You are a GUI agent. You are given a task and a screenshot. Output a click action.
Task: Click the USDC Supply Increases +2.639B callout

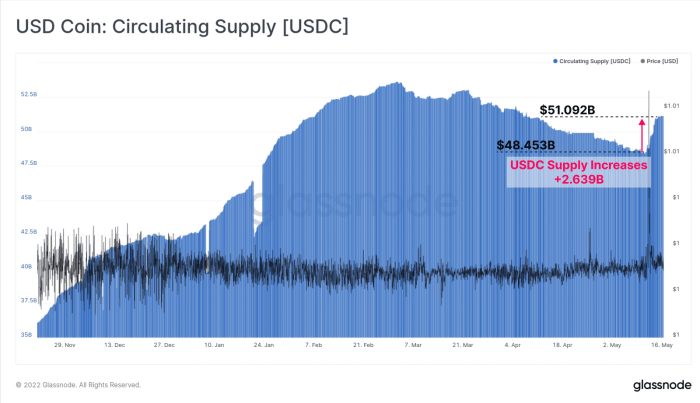coord(579,172)
